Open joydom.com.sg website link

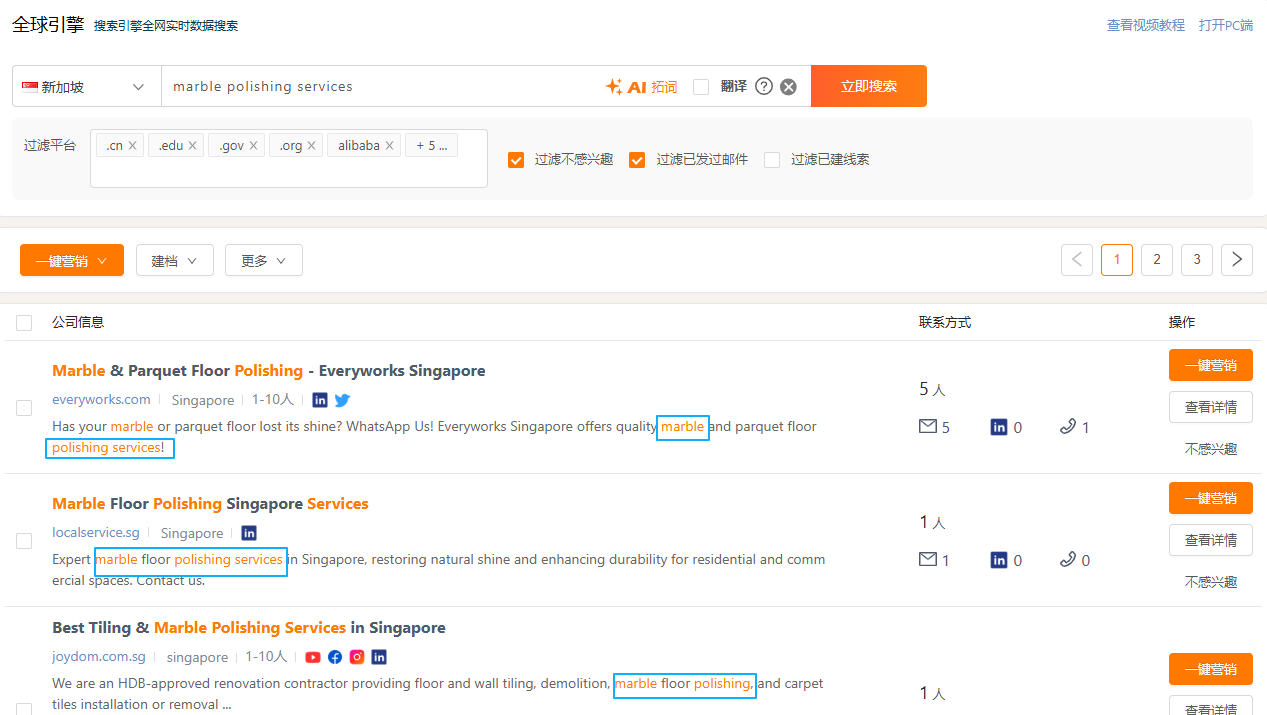pyautogui.click(x=99, y=657)
